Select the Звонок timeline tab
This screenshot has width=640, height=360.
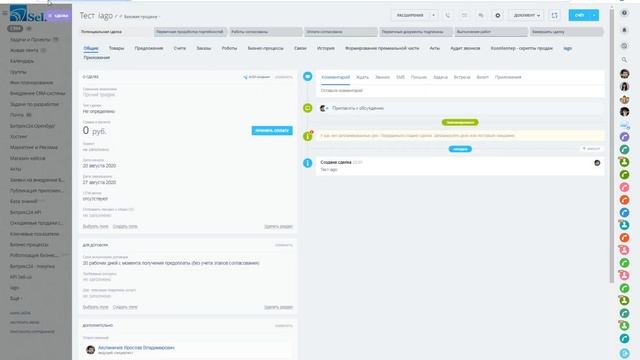(x=382, y=77)
